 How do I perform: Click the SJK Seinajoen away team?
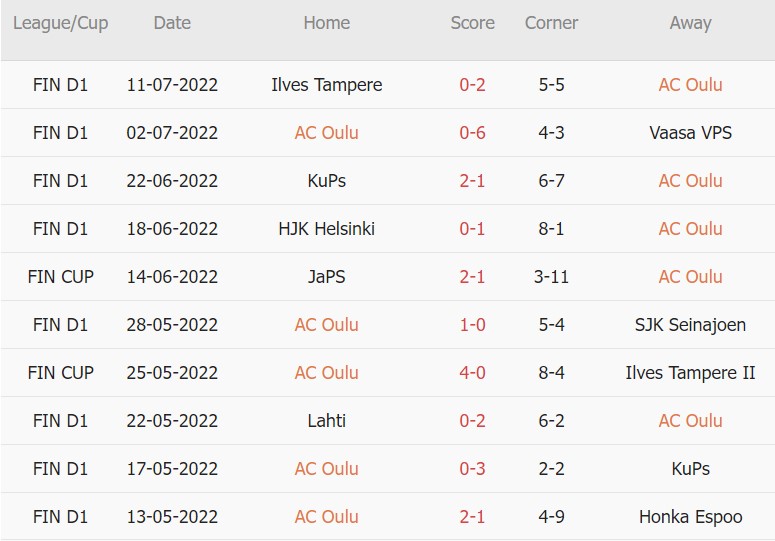[x=690, y=325]
